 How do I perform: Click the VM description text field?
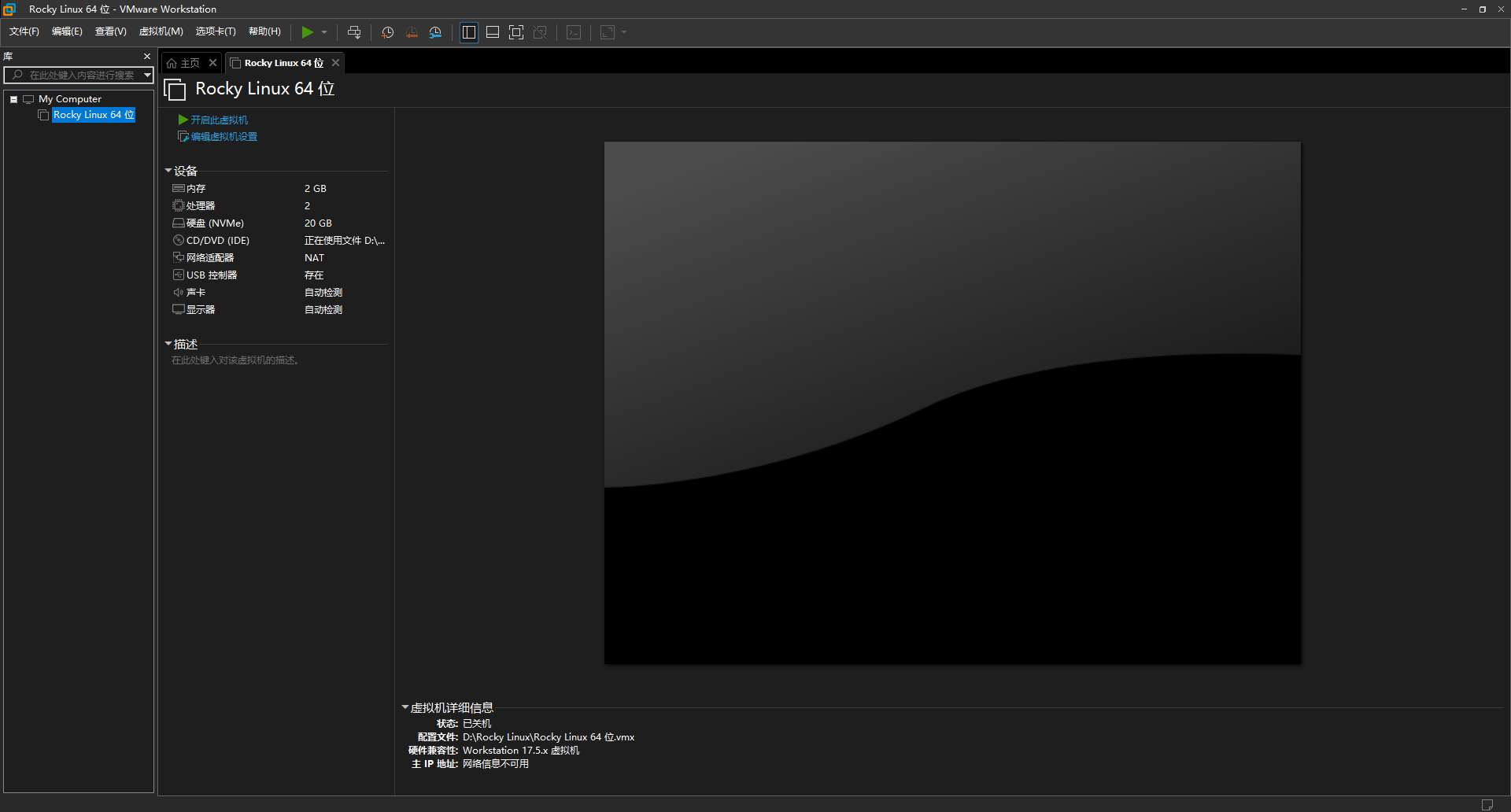click(x=278, y=360)
